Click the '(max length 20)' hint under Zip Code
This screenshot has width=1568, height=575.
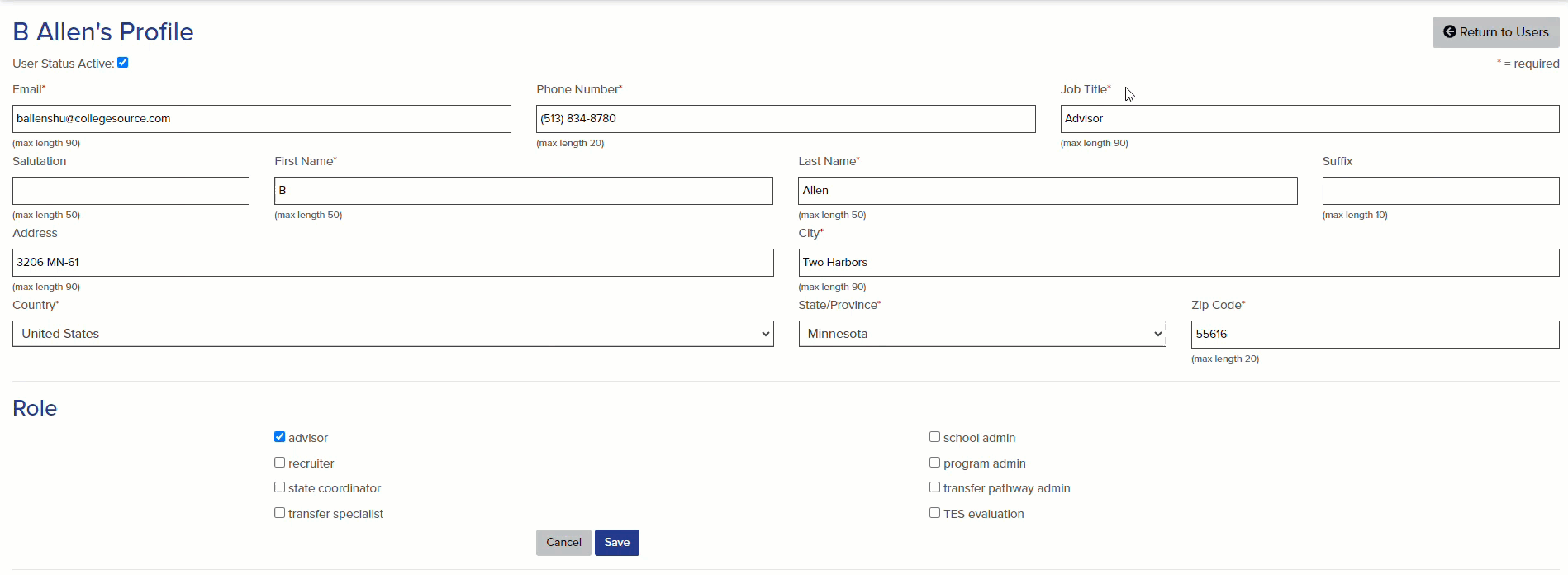pyautogui.click(x=1225, y=359)
